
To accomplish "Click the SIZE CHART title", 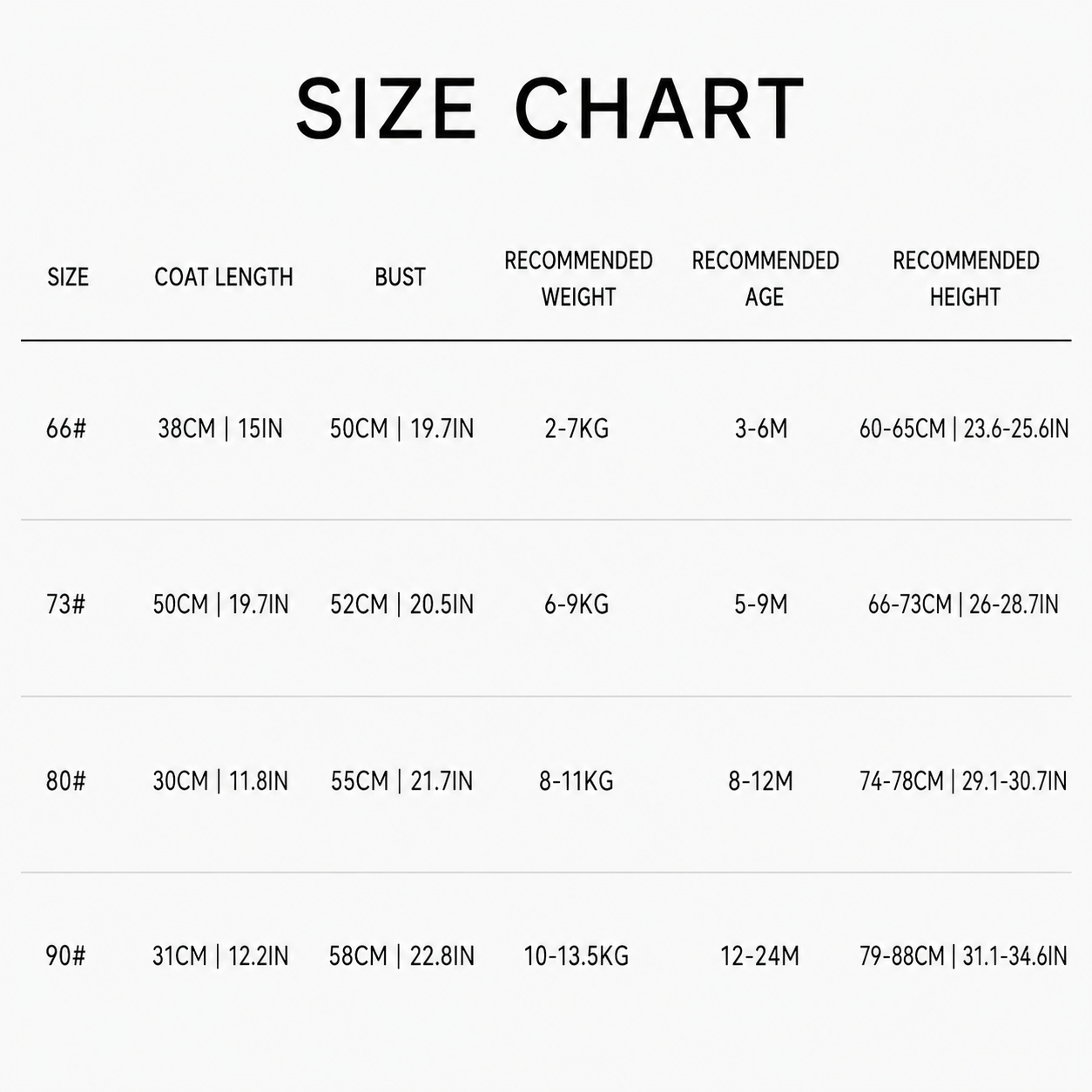I will pos(549,109).
